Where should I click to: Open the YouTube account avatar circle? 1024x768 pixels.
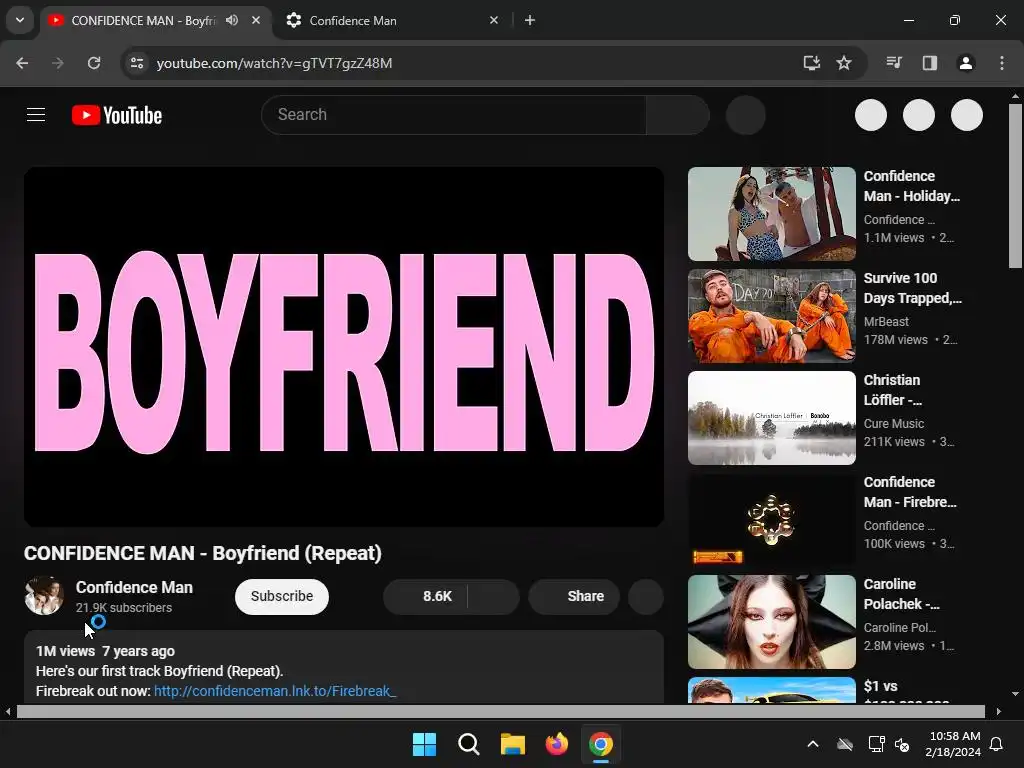click(967, 115)
